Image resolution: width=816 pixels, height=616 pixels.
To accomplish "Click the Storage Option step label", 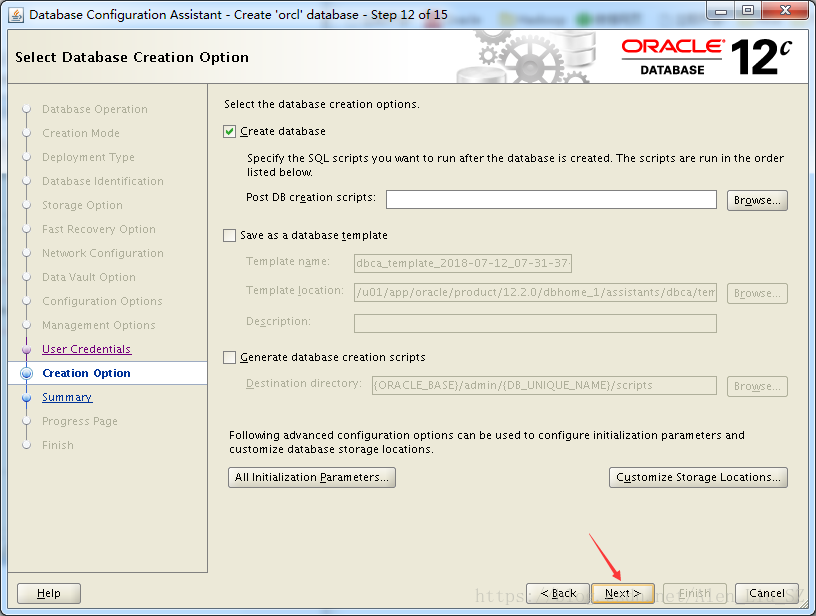I will click(x=82, y=205).
